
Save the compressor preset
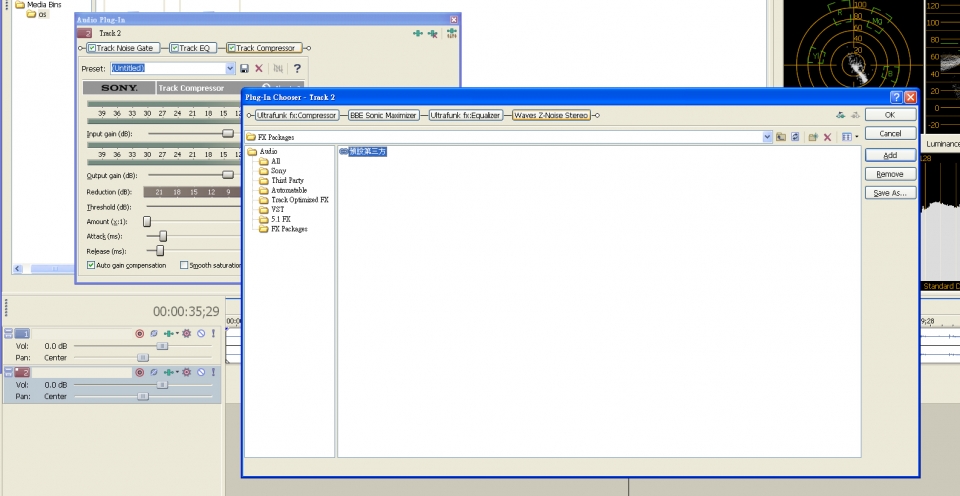[245, 68]
